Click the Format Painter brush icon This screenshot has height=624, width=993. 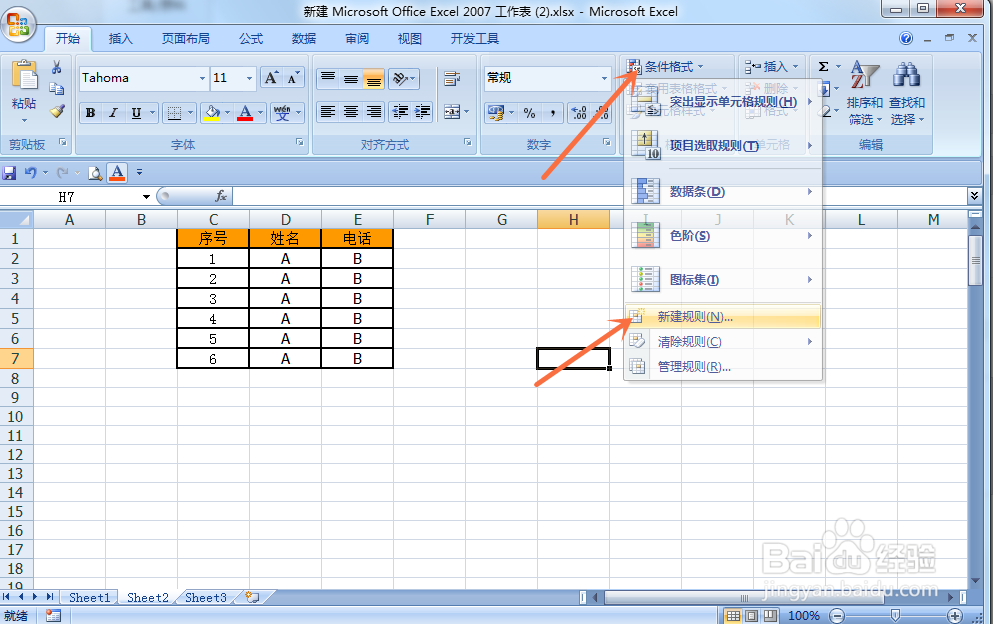coord(57,111)
